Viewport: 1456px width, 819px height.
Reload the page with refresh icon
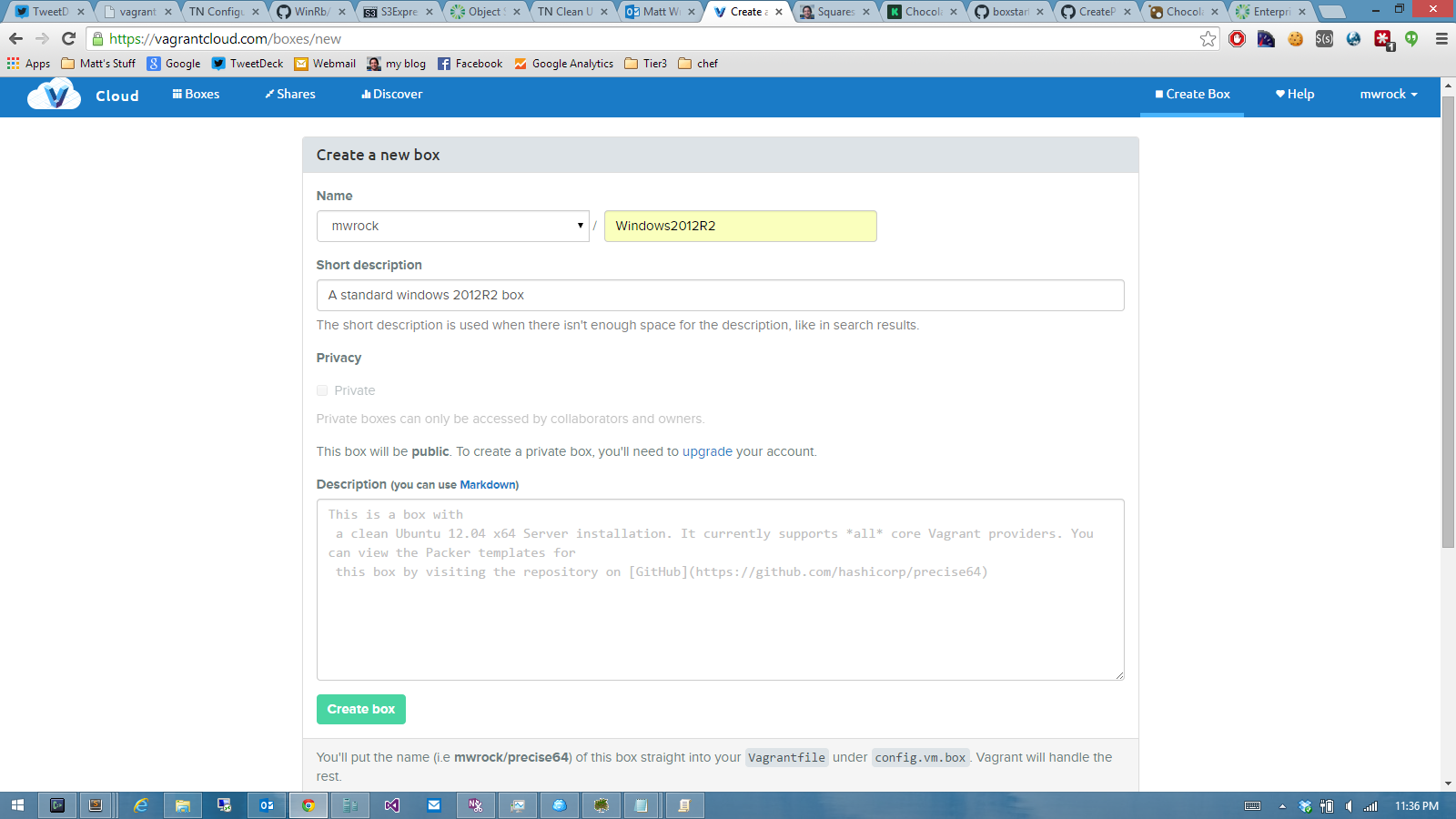click(68, 38)
